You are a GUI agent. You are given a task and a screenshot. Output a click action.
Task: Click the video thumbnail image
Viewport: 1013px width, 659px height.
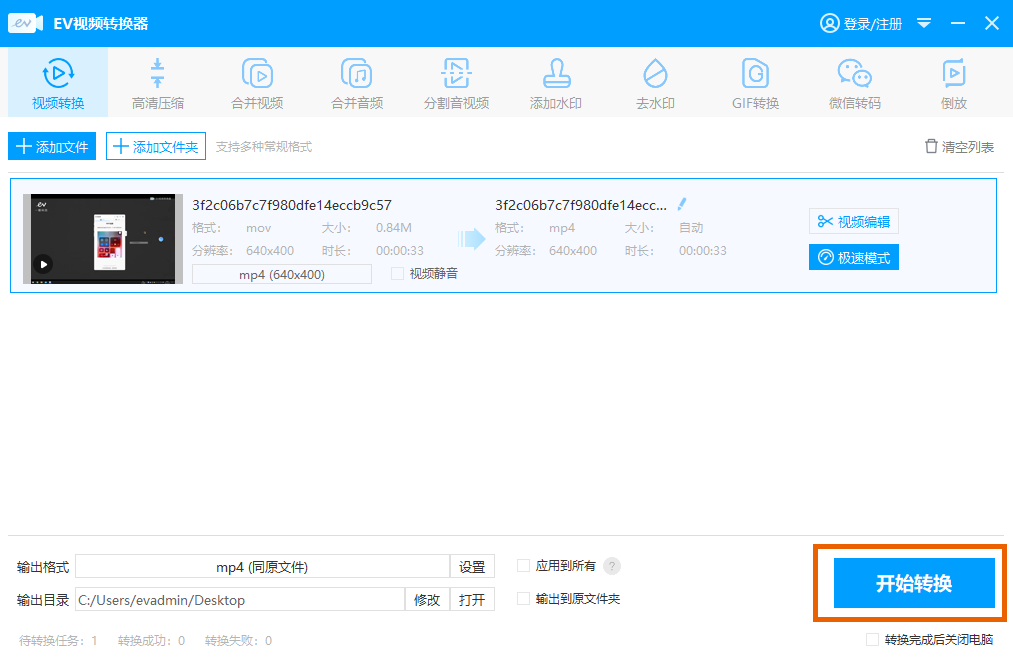(103, 238)
